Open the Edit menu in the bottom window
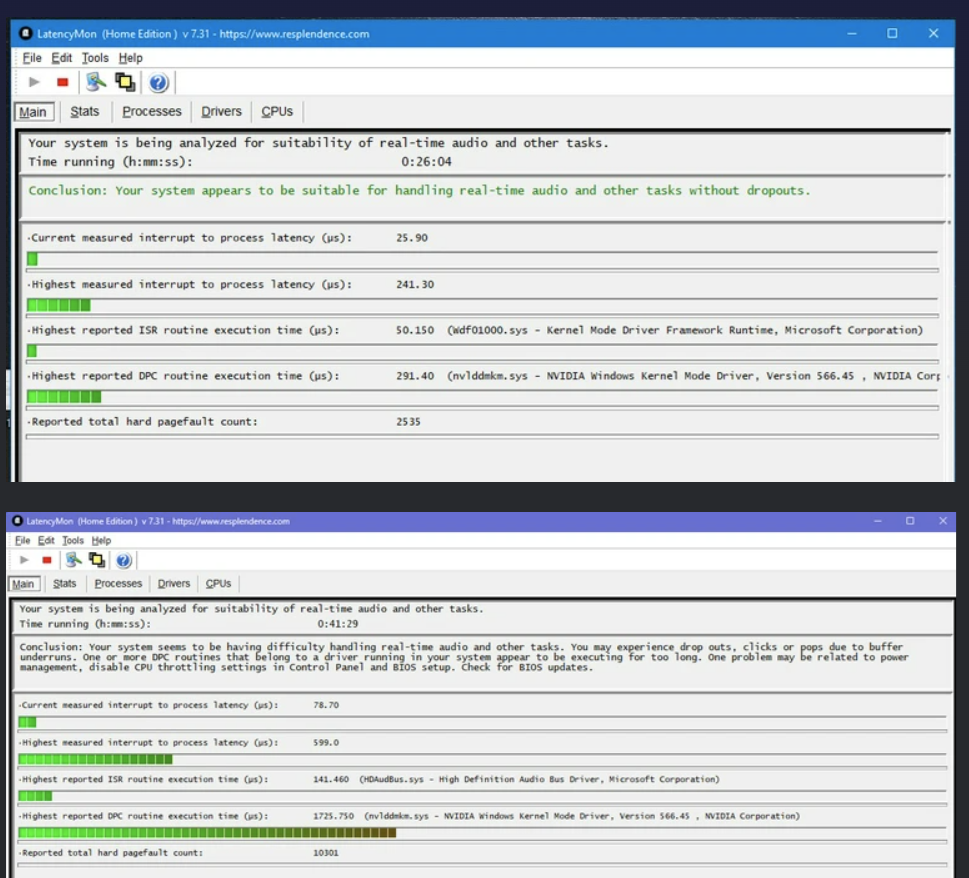The image size is (969, 878). click(46, 541)
